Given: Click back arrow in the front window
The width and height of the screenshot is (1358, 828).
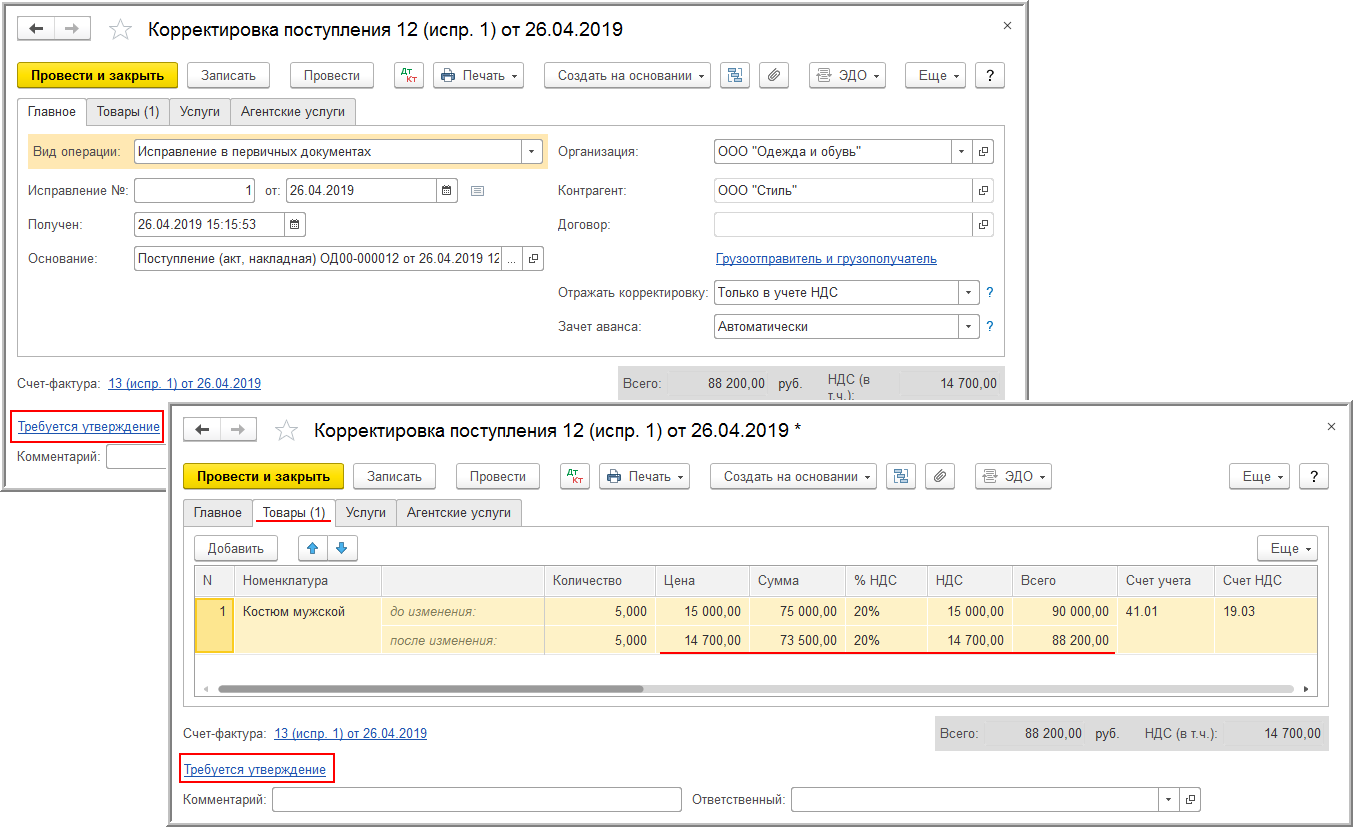Looking at the screenshot, I should click(x=203, y=430).
